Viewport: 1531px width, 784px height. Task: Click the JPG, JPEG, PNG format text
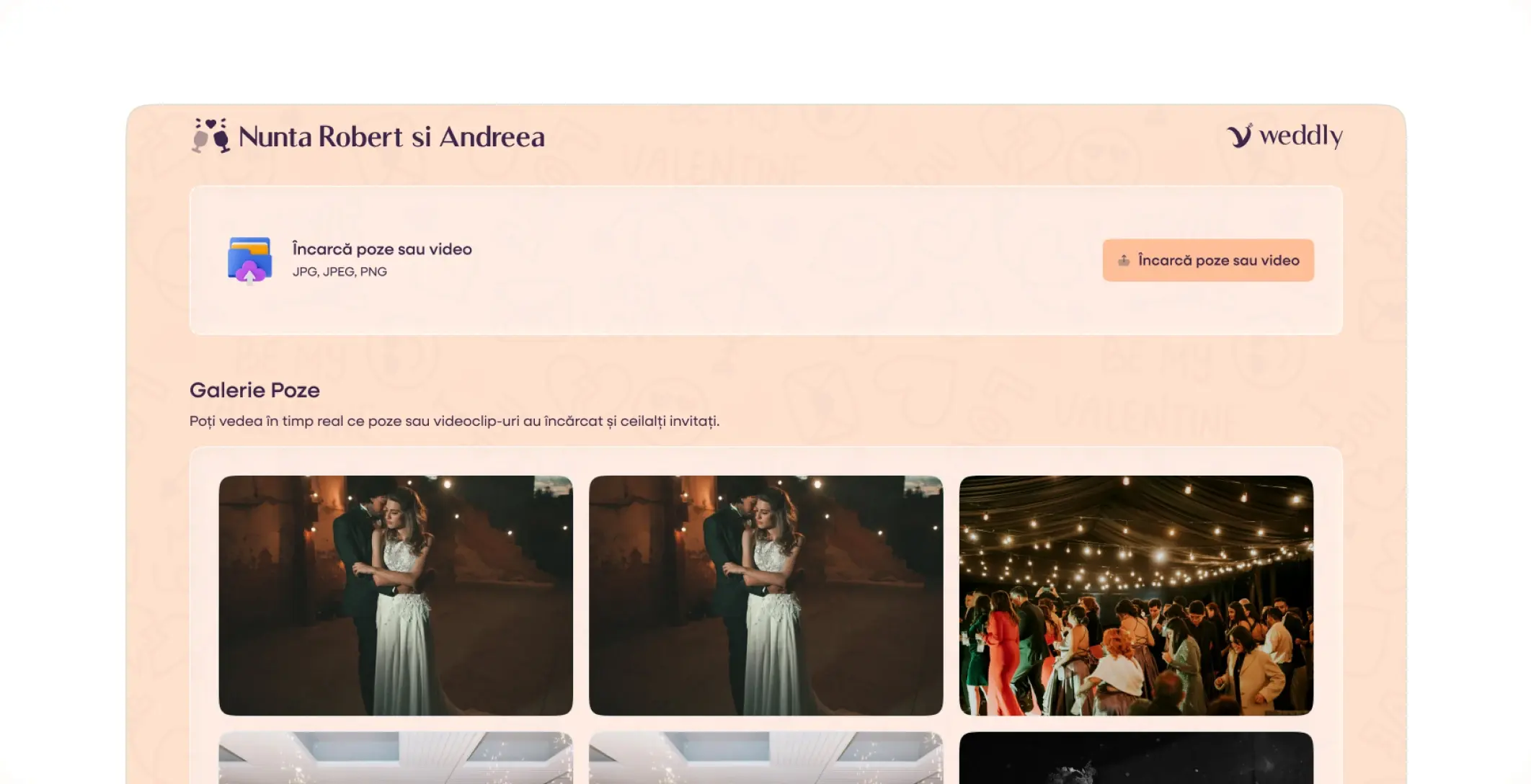point(340,272)
